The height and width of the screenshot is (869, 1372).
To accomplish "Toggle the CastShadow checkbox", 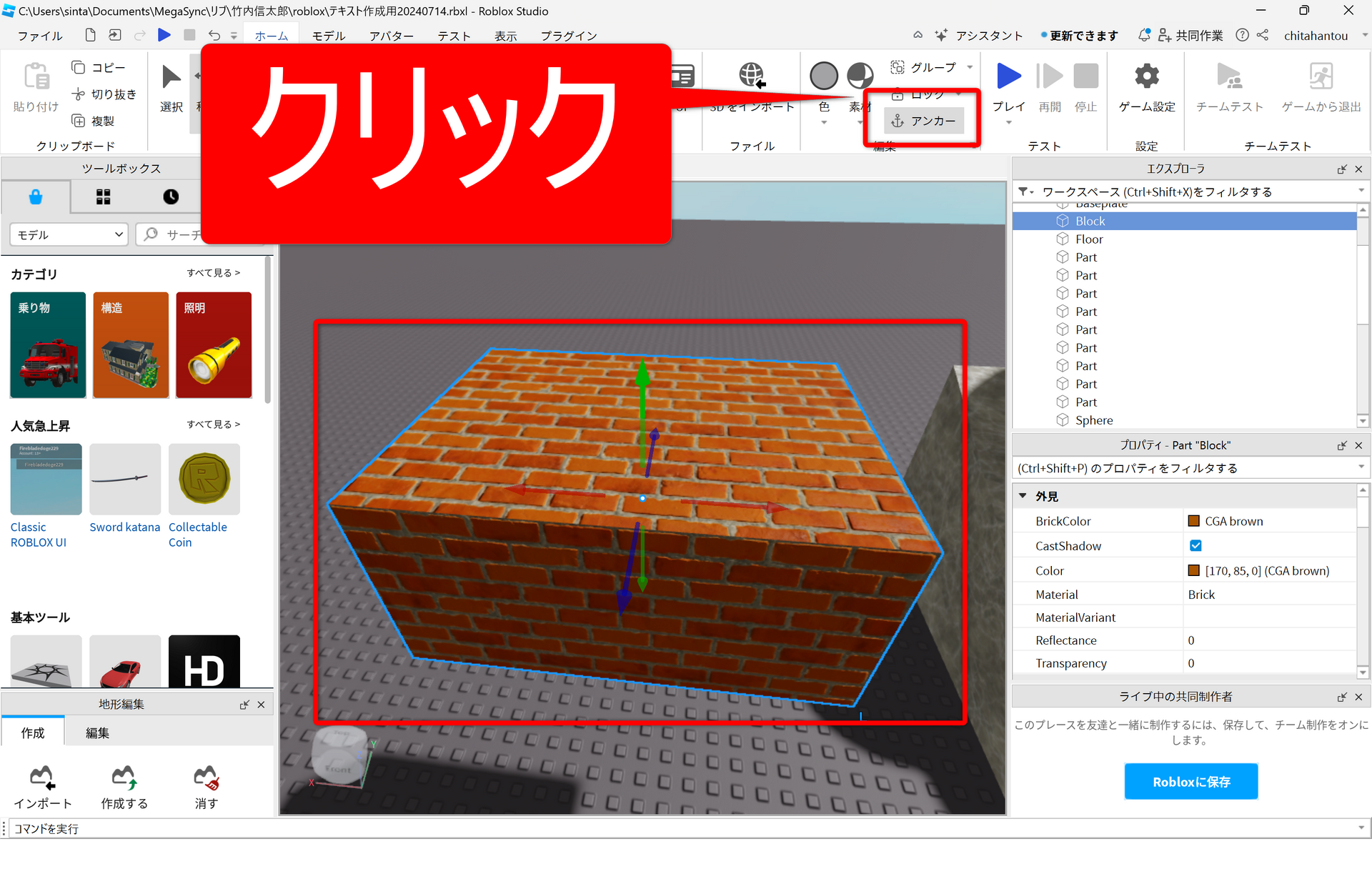I will (1195, 546).
